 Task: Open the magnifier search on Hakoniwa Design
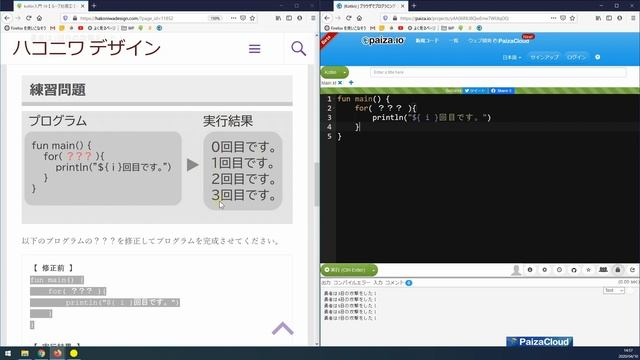(298, 49)
